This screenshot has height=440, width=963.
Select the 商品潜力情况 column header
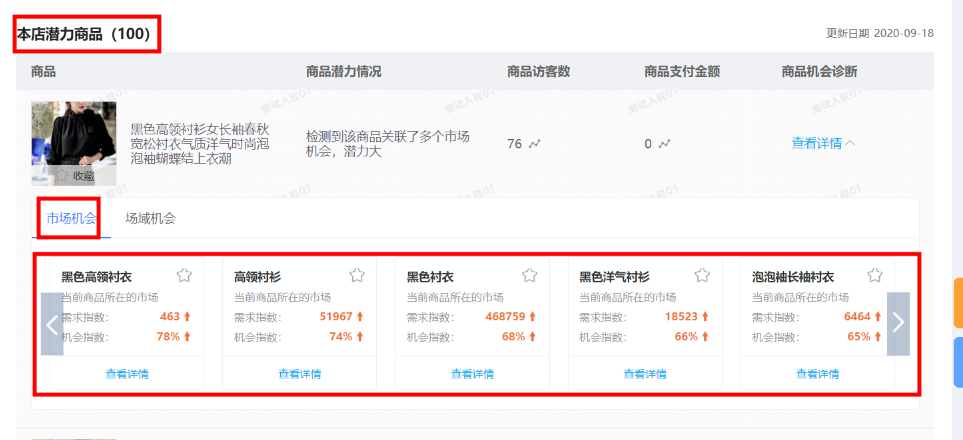[x=343, y=71]
